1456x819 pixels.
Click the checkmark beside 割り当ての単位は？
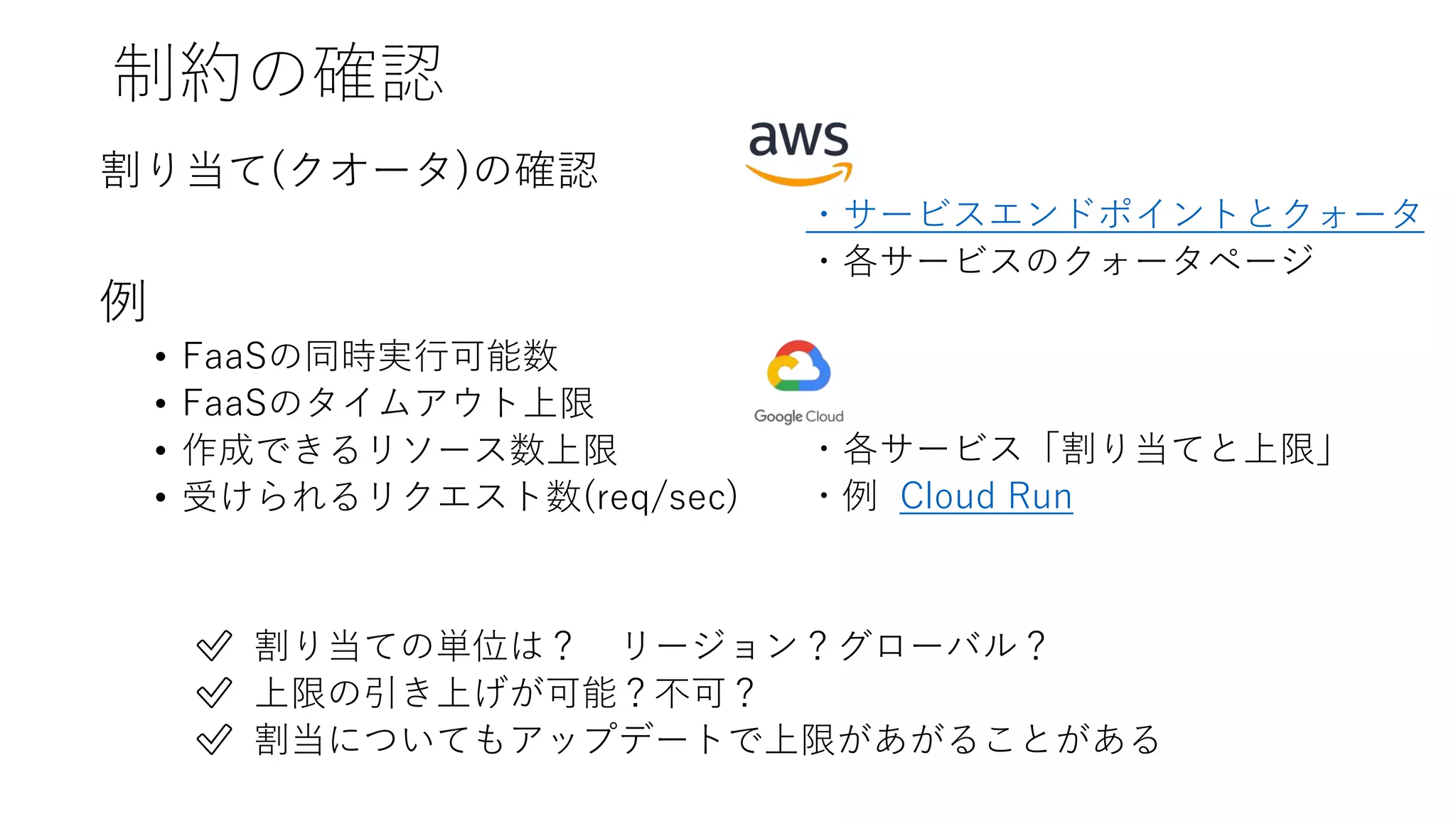point(214,646)
